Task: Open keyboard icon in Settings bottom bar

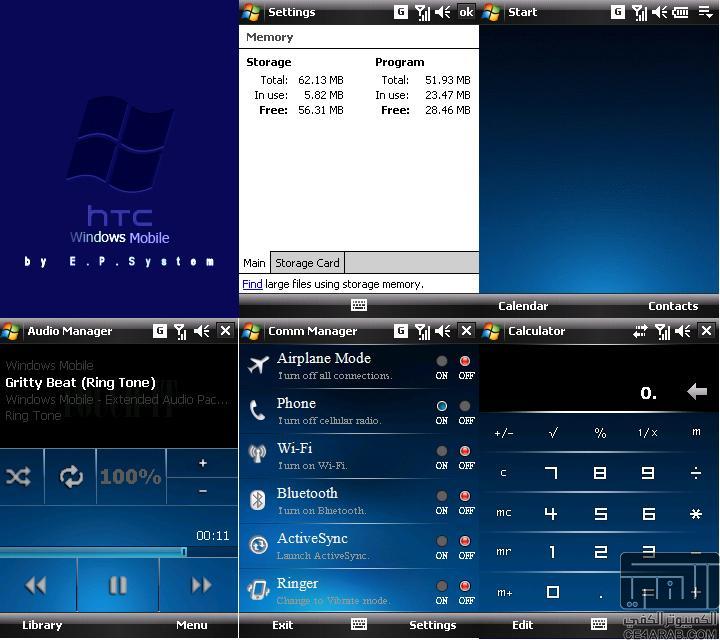Action: 359,305
